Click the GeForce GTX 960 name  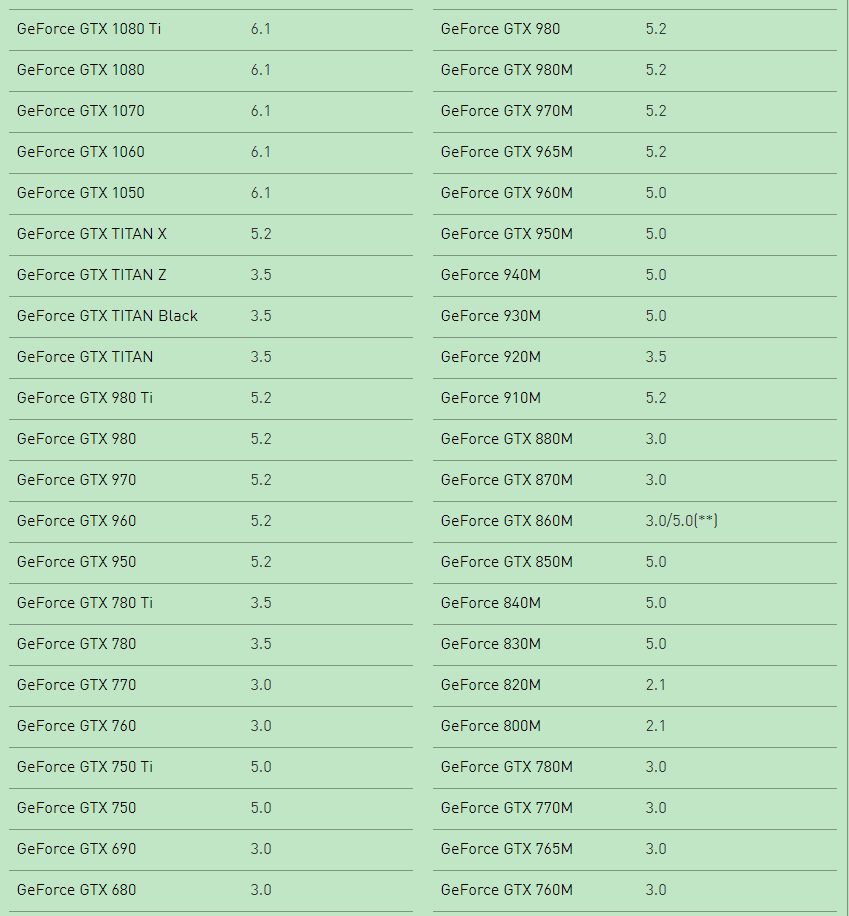click(x=77, y=521)
